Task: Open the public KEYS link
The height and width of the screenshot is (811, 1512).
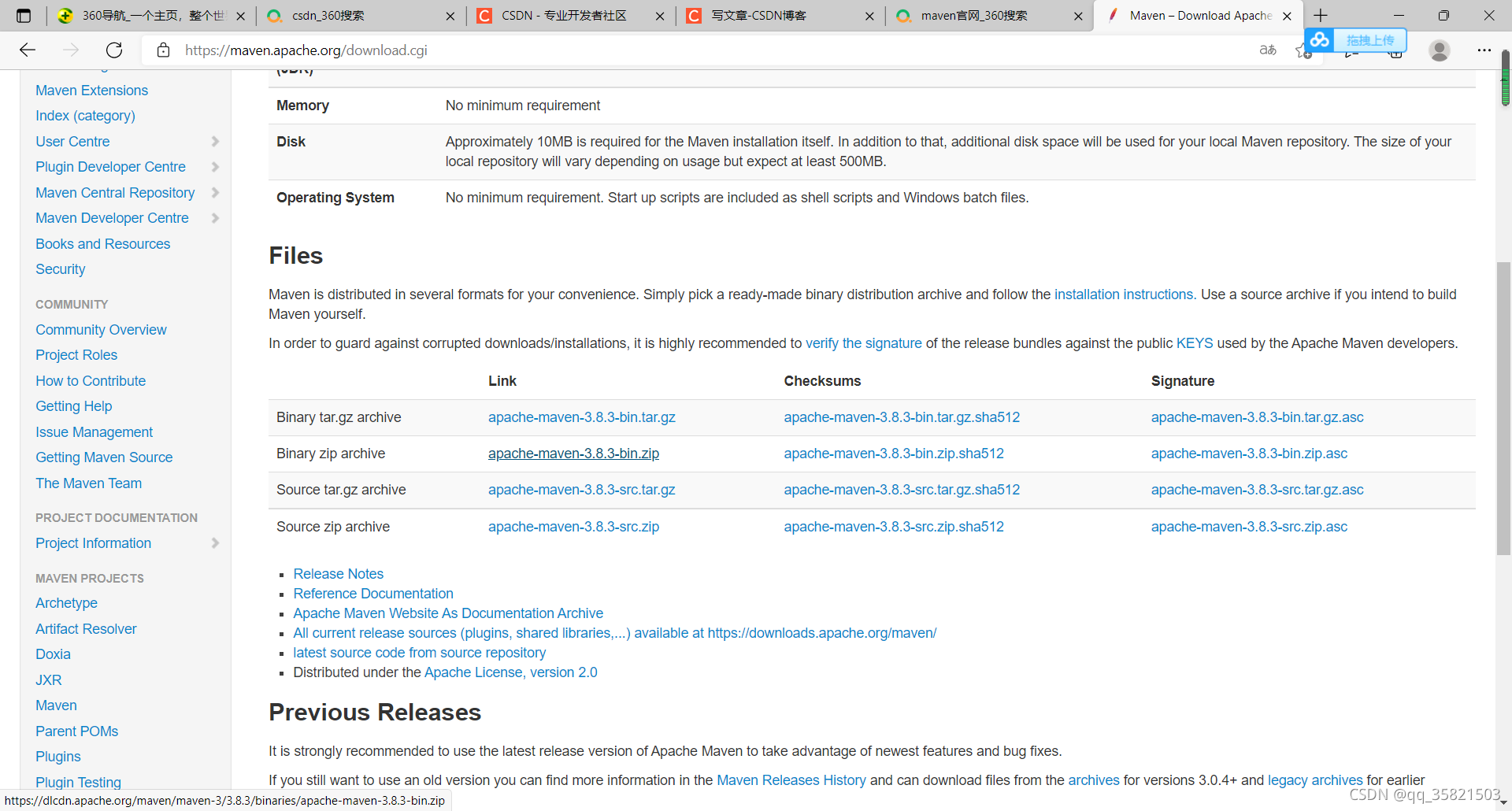Action: click(x=1195, y=343)
